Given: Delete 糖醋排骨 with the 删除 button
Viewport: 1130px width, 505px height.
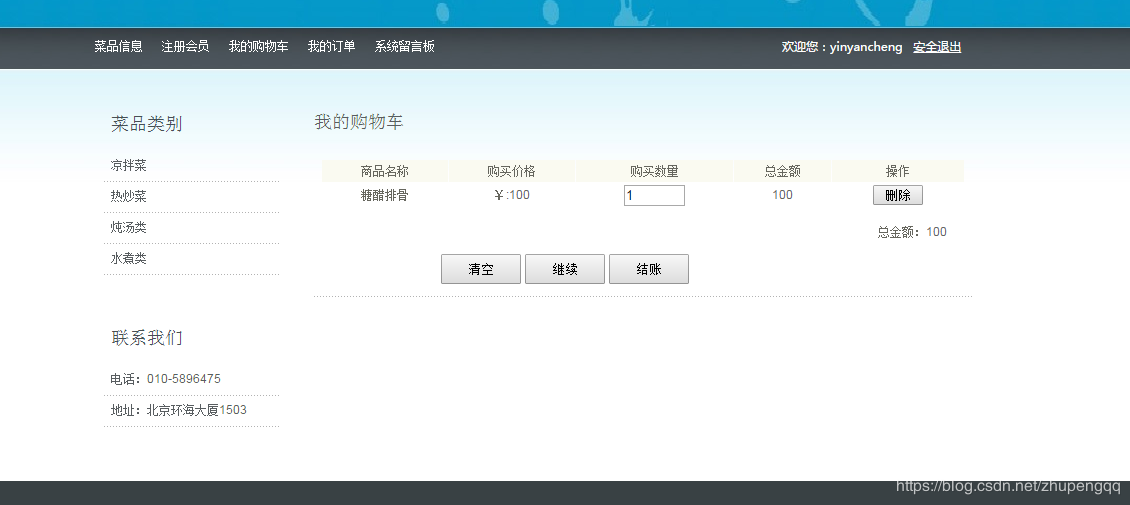Looking at the screenshot, I should click(898, 195).
